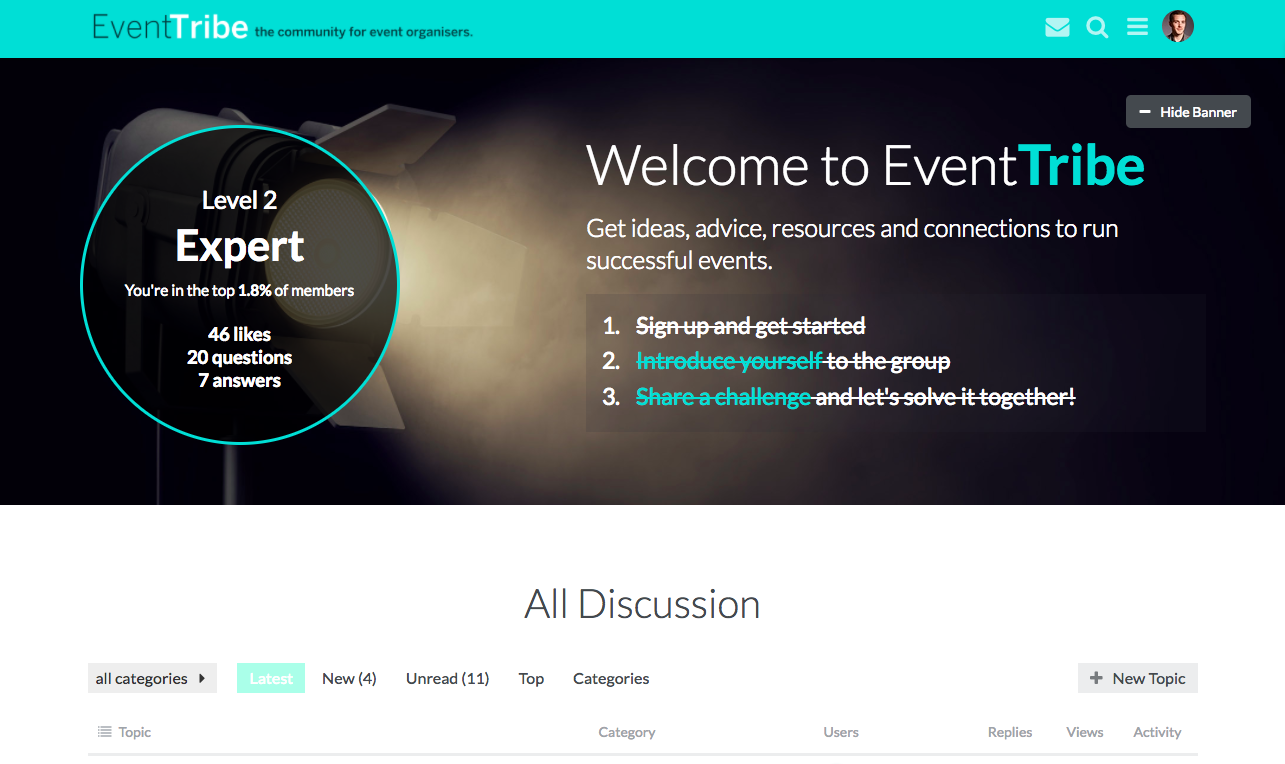Select the Latest tab
Screen dimensions: 1285x764
(271, 678)
